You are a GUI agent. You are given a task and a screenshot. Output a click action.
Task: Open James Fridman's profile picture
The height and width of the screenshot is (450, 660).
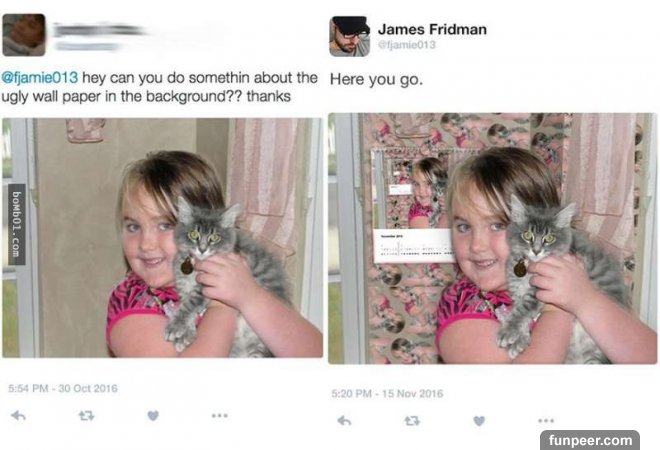pos(349,36)
